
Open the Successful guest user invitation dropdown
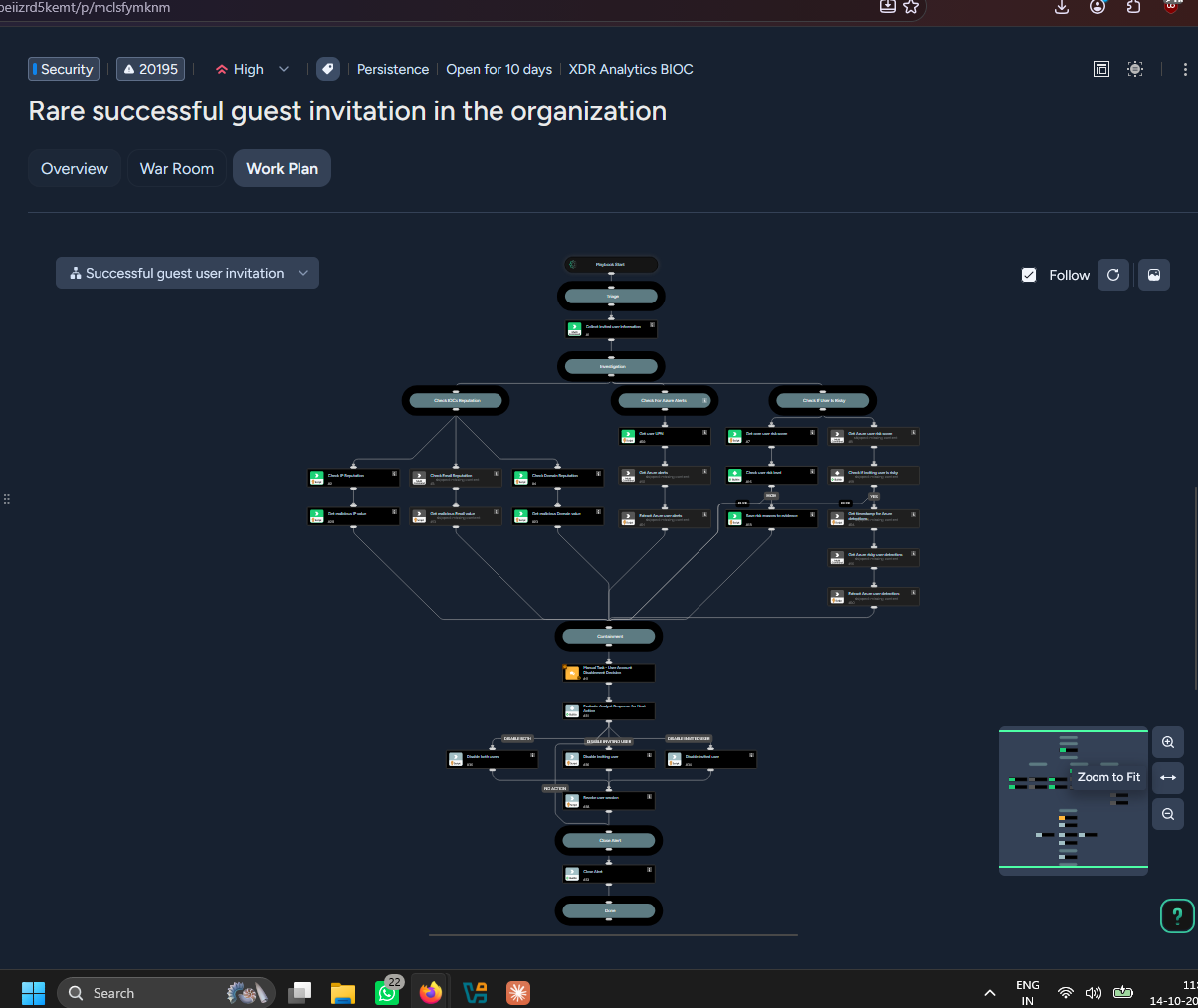coord(187,273)
